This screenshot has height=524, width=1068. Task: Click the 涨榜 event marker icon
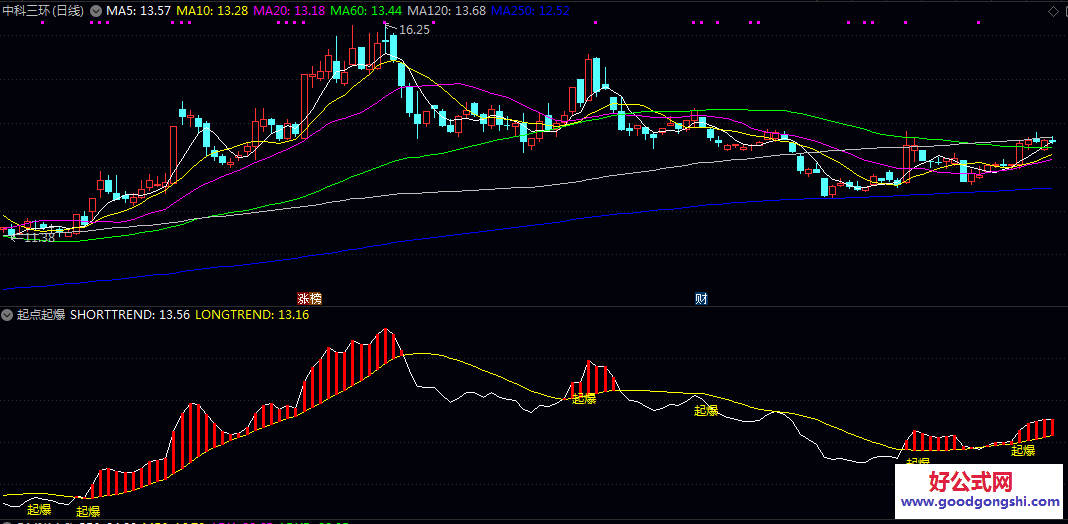pyautogui.click(x=309, y=298)
